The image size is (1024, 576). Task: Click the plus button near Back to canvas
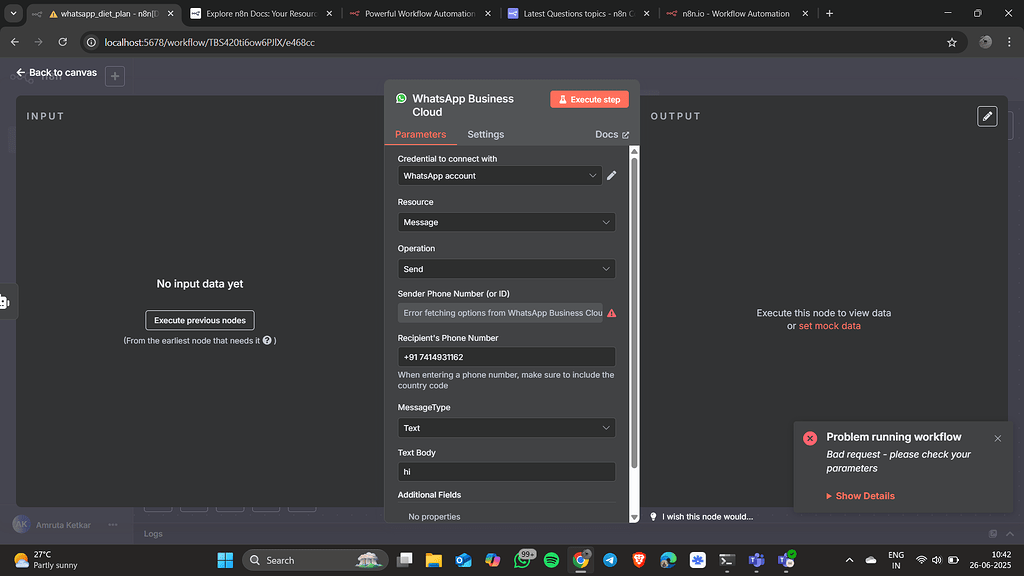pos(114,75)
